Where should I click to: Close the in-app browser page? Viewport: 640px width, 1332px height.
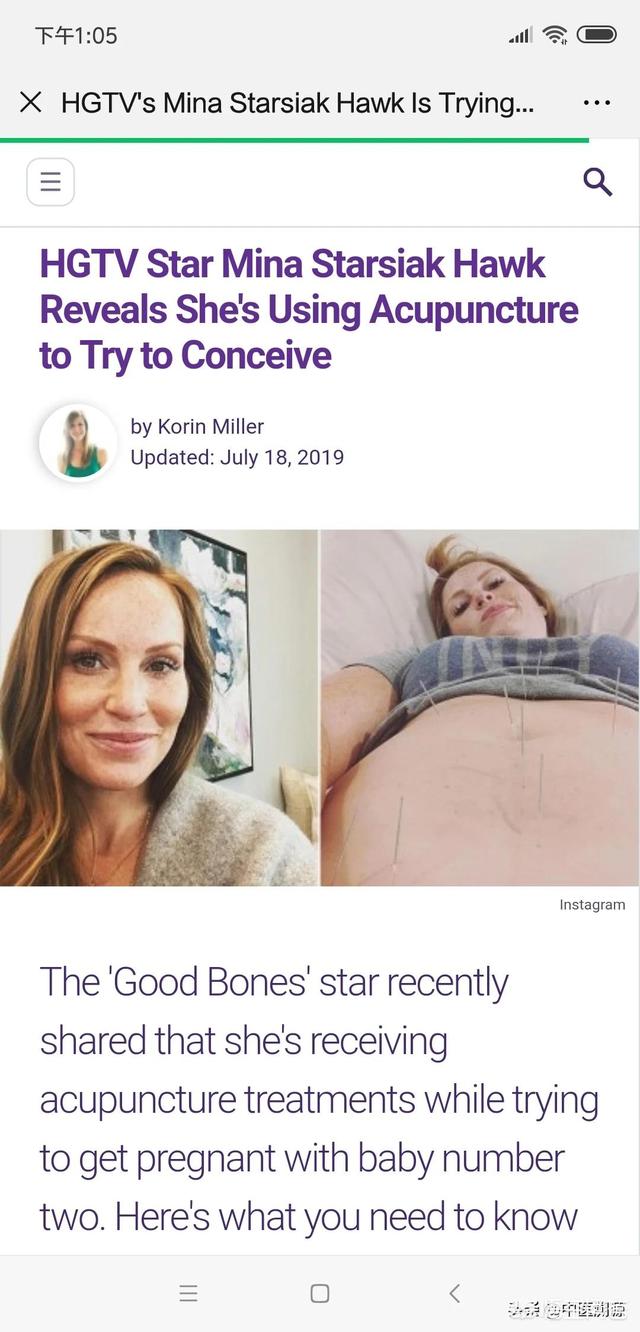coord(31,102)
